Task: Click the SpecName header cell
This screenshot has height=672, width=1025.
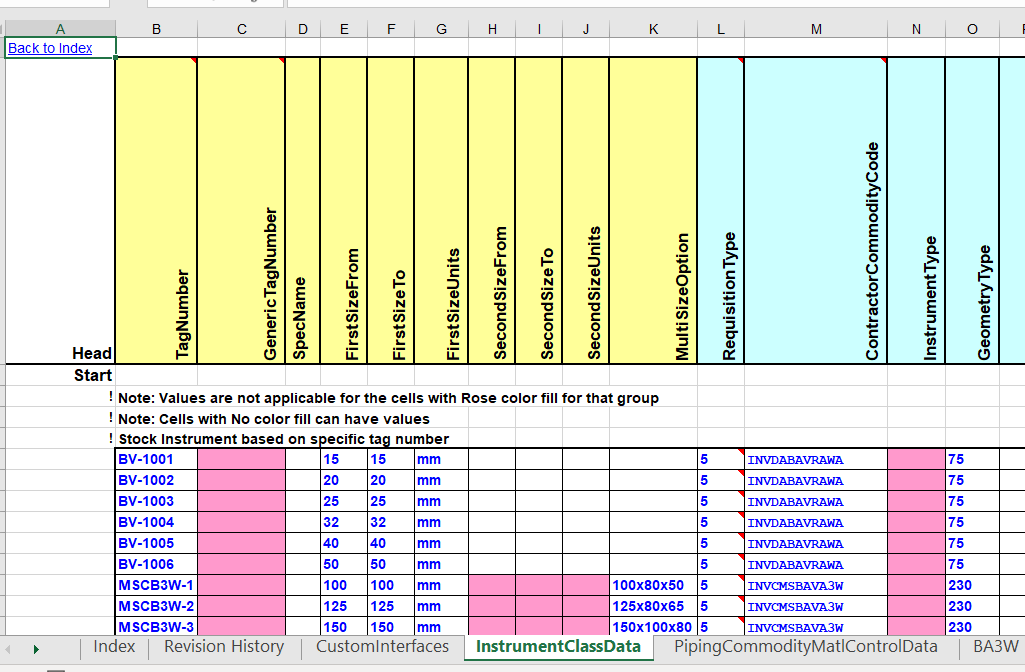Action: tap(303, 210)
